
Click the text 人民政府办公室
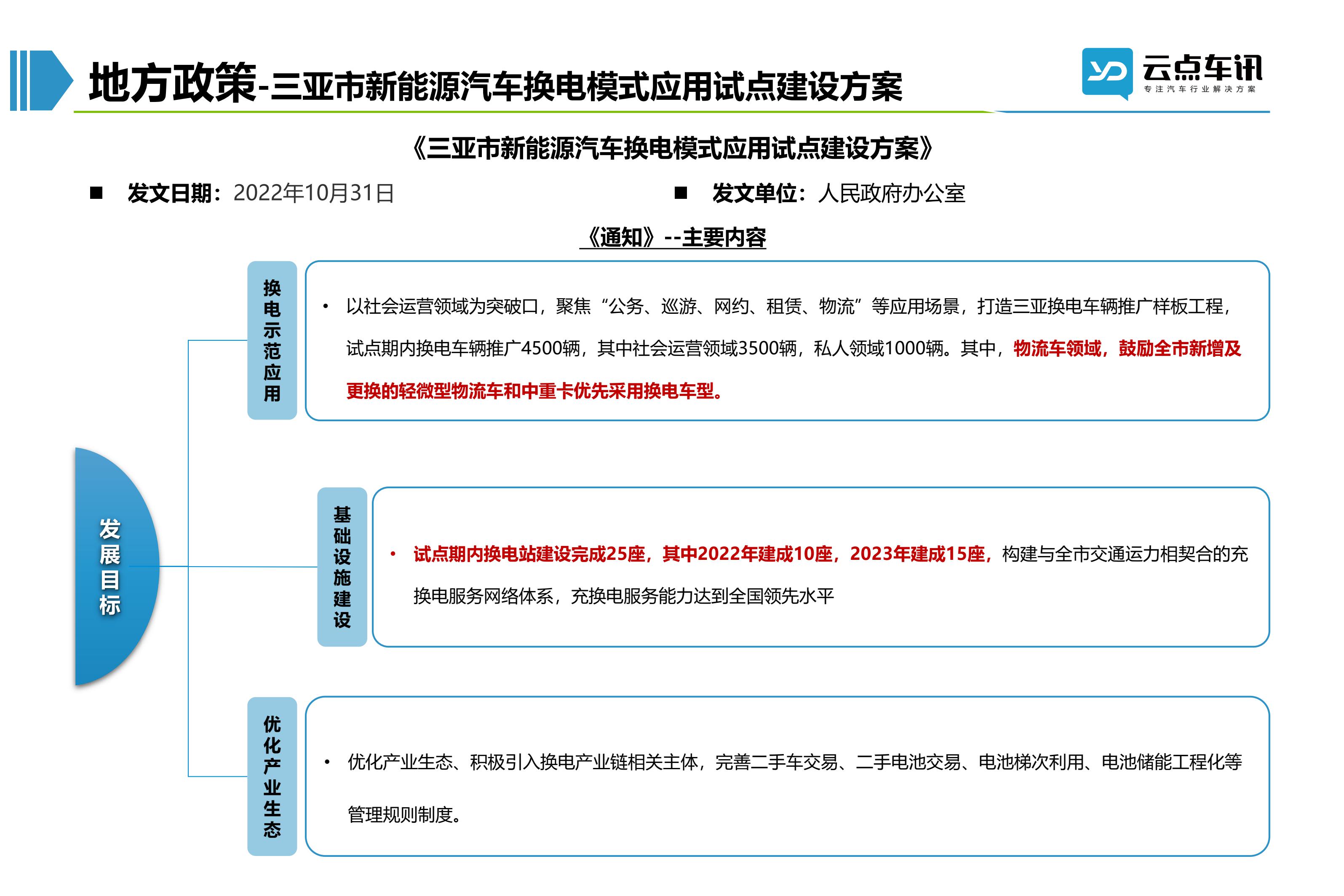(x=891, y=193)
